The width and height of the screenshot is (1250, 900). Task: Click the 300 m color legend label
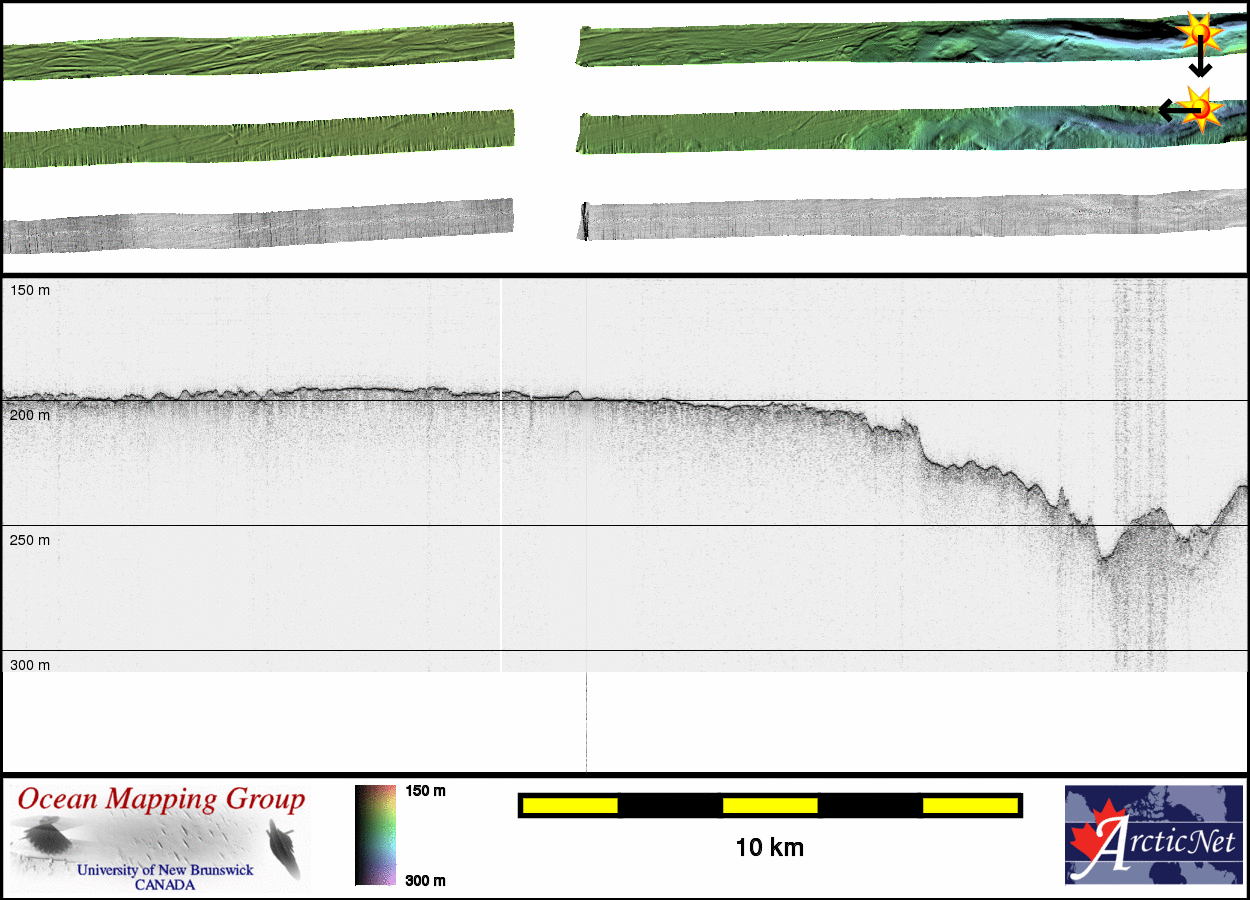coord(425,880)
